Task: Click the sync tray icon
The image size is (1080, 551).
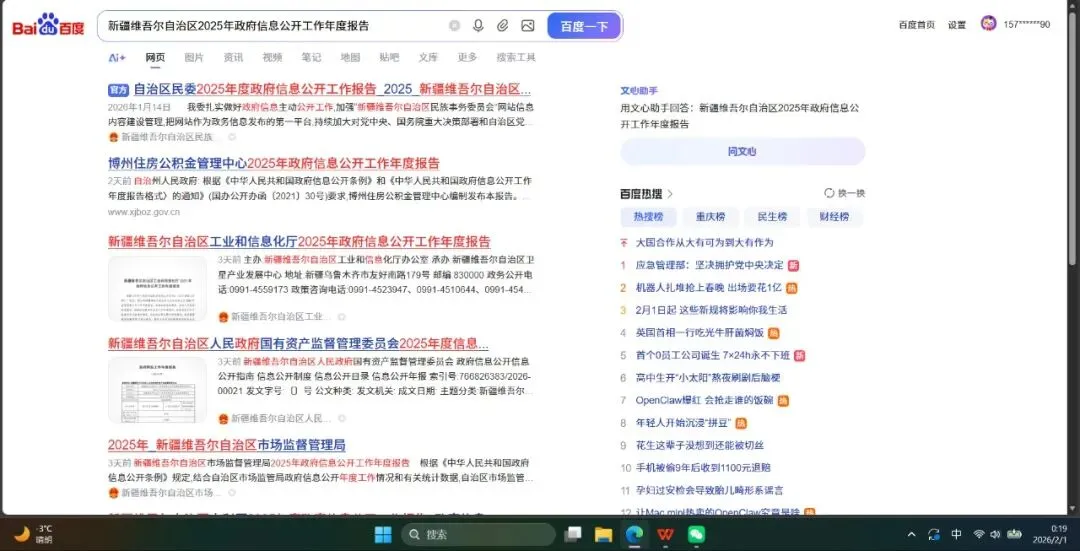Action: [934, 534]
